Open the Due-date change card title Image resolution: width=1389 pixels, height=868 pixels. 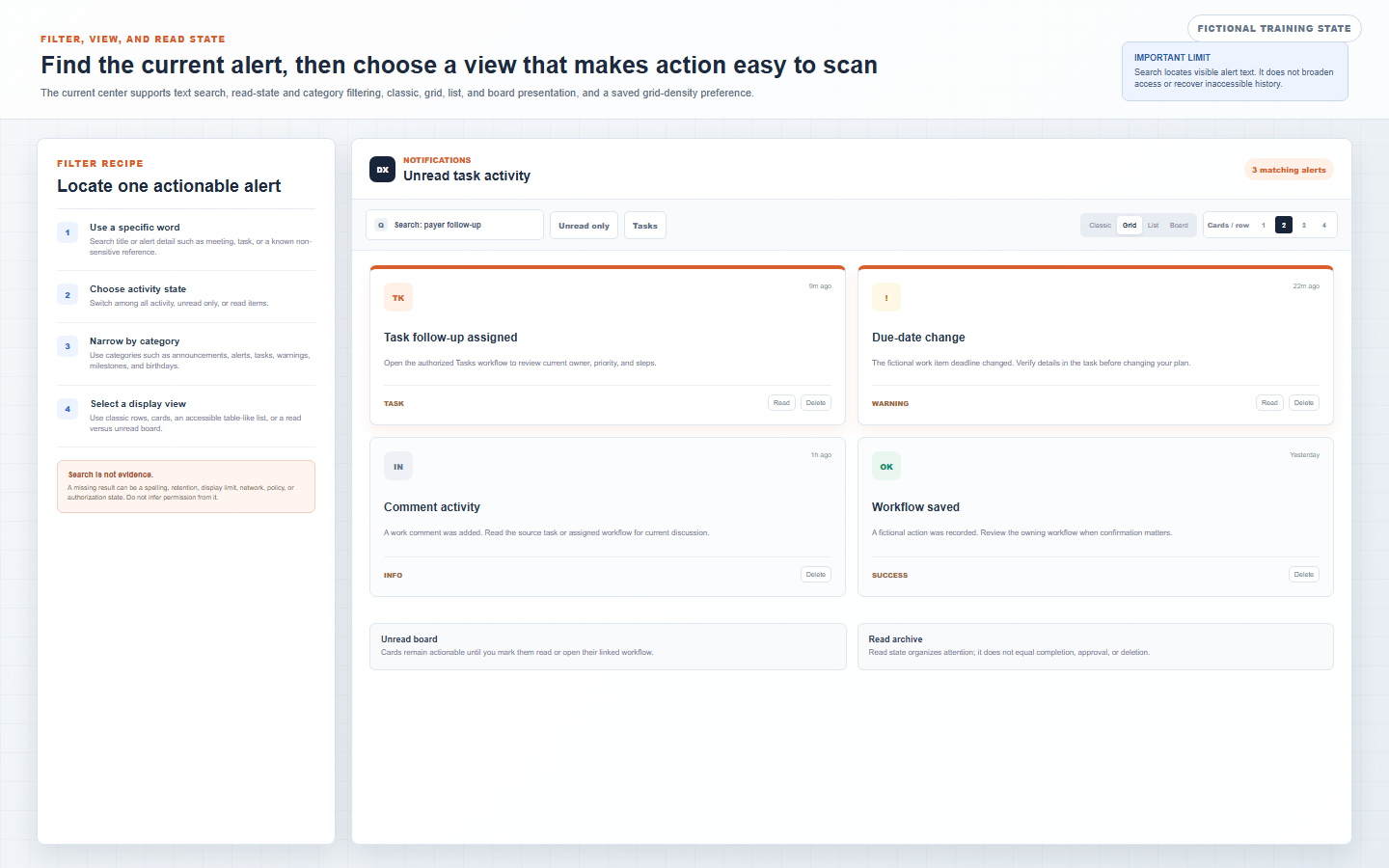coord(918,338)
